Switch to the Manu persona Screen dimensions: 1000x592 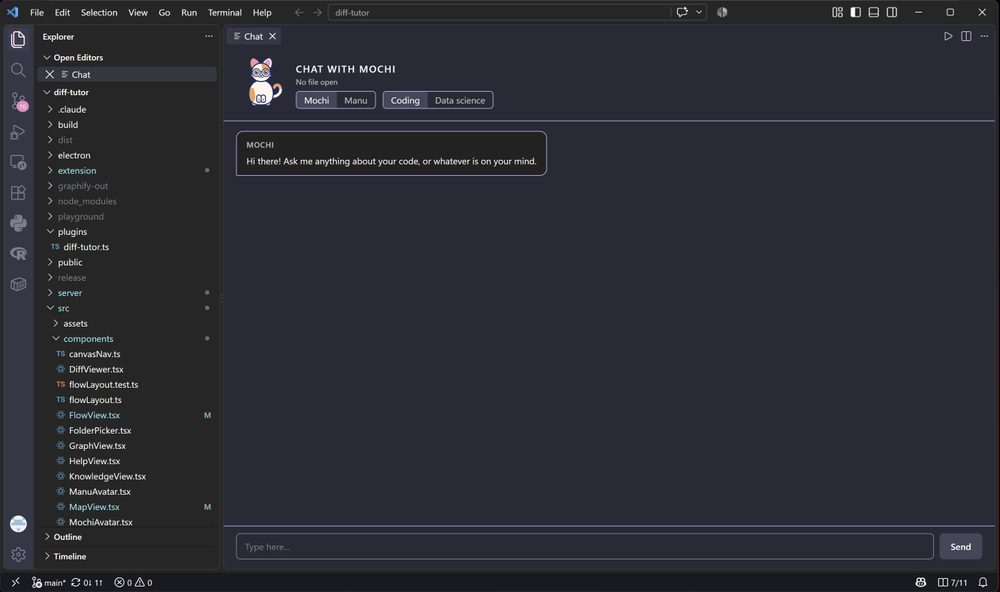tap(356, 100)
